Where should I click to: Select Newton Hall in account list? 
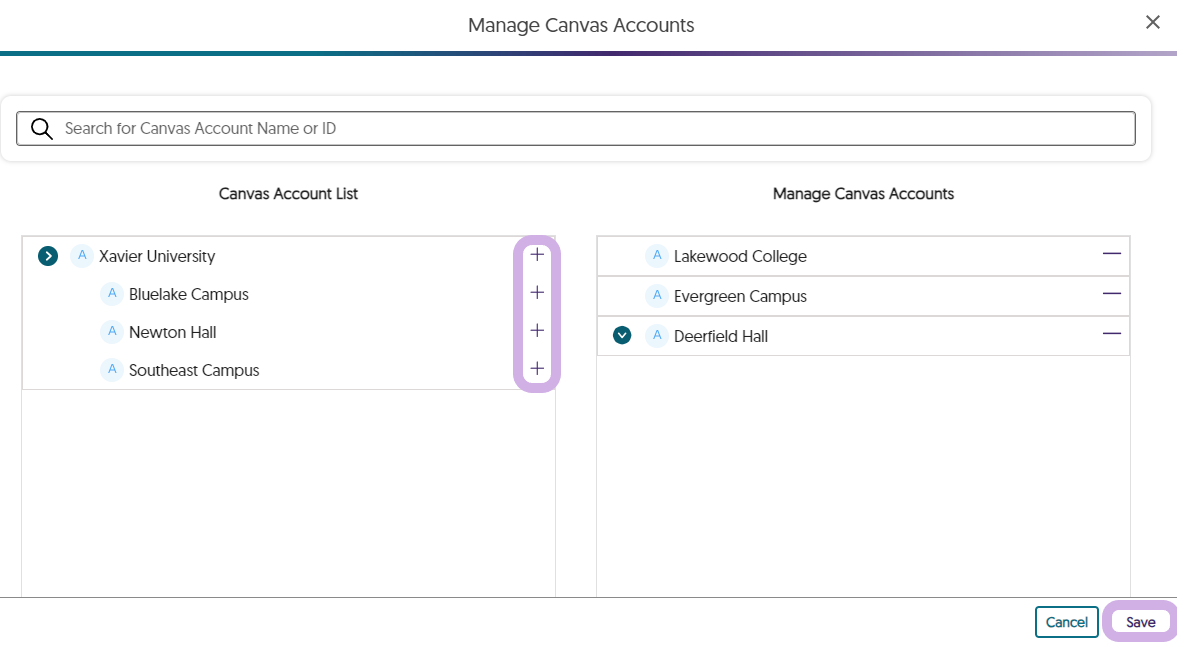coord(172,332)
